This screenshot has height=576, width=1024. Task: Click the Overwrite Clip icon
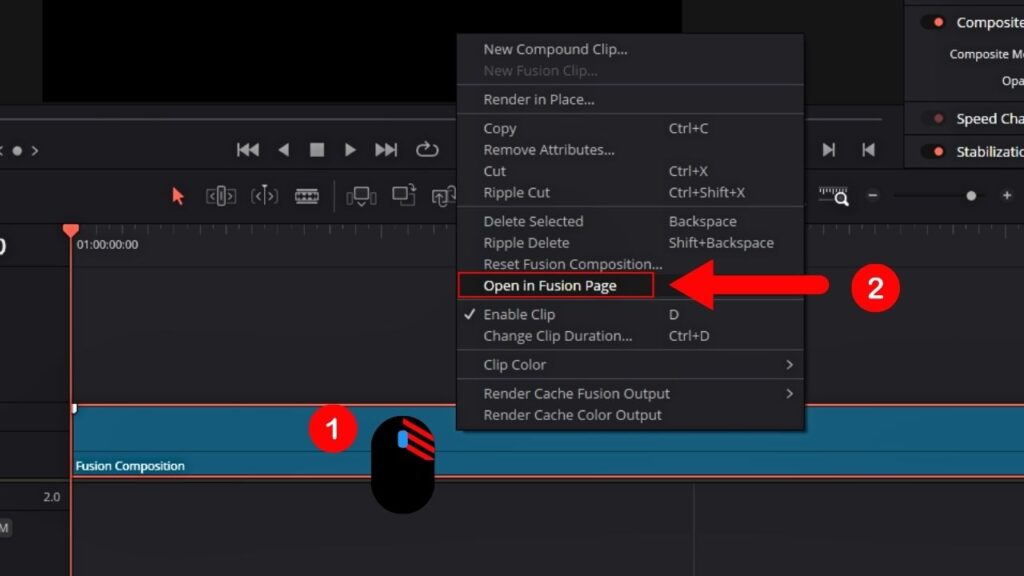[405, 196]
